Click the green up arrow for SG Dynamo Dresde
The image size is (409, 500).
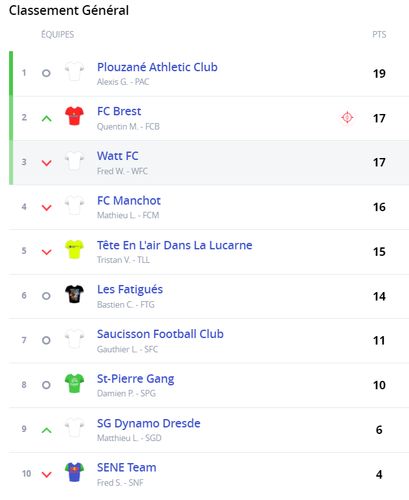(x=47, y=430)
